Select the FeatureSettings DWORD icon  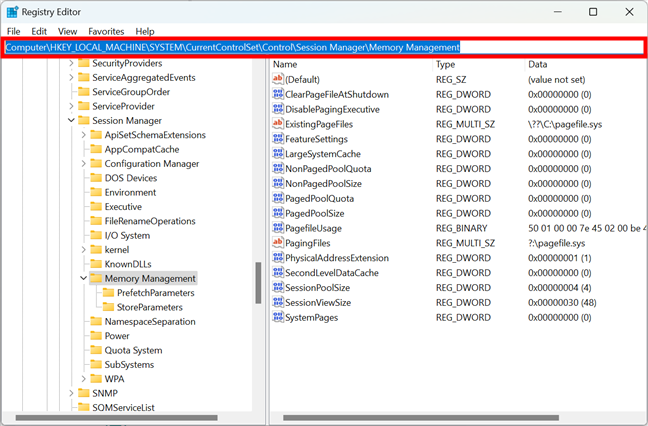pyautogui.click(x=278, y=138)
